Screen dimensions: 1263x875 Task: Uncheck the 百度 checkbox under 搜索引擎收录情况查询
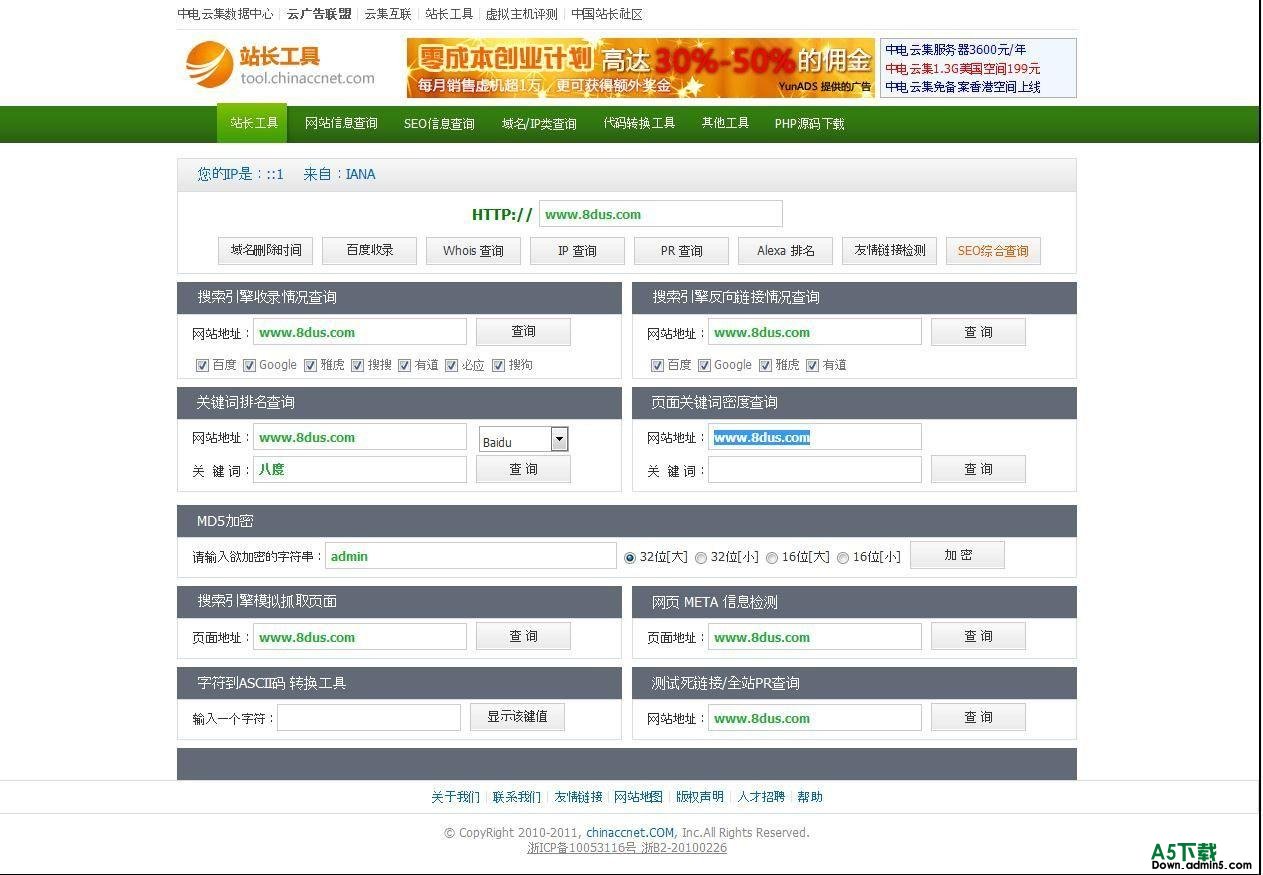[202, 366]
